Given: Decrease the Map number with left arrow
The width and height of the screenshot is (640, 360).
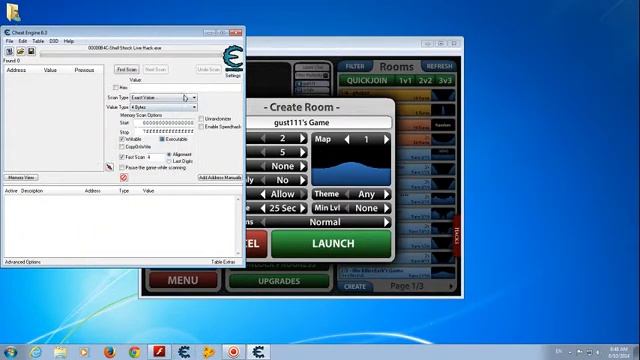Looking at the screenshot, I should (347, 139).
